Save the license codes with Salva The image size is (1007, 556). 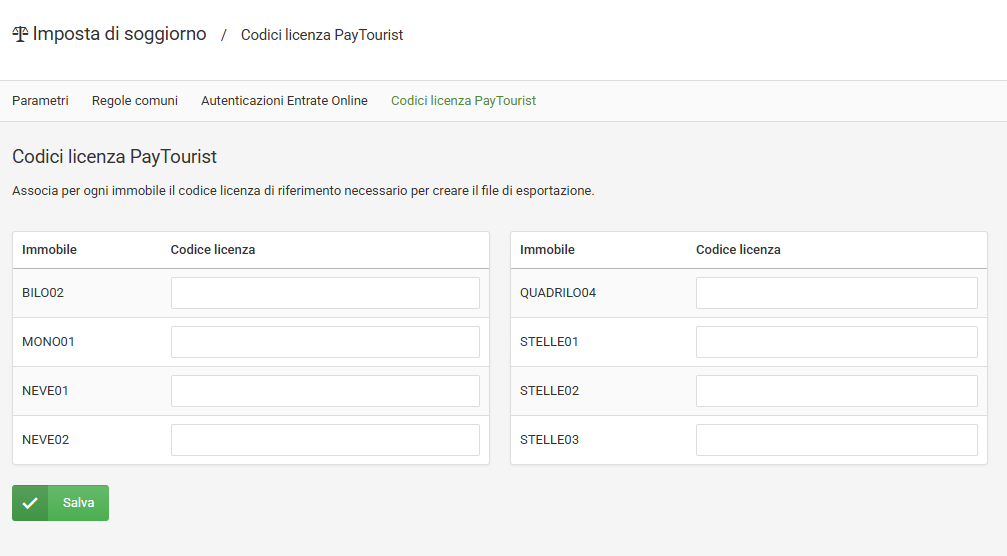coord(60,503)
